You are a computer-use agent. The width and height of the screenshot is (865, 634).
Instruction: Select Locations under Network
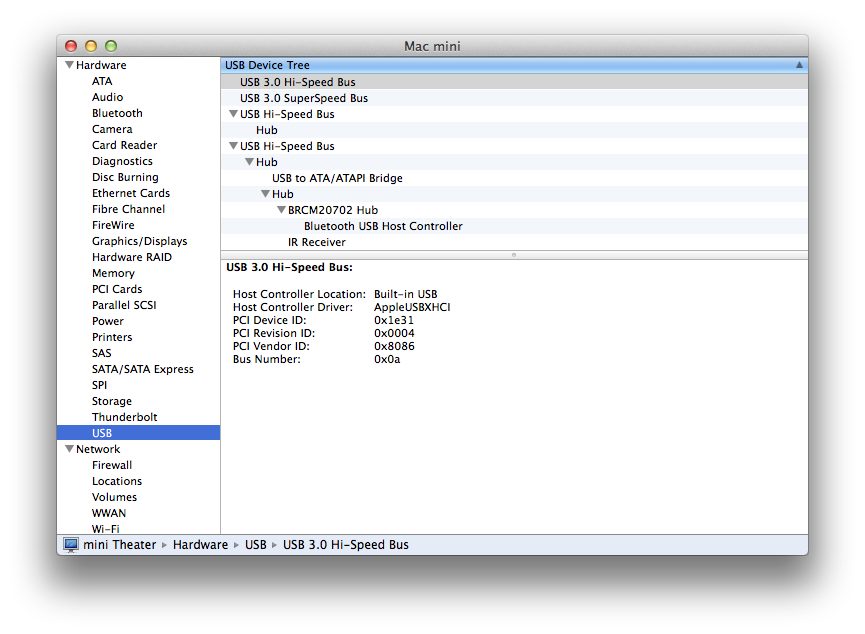coord(117,481)
